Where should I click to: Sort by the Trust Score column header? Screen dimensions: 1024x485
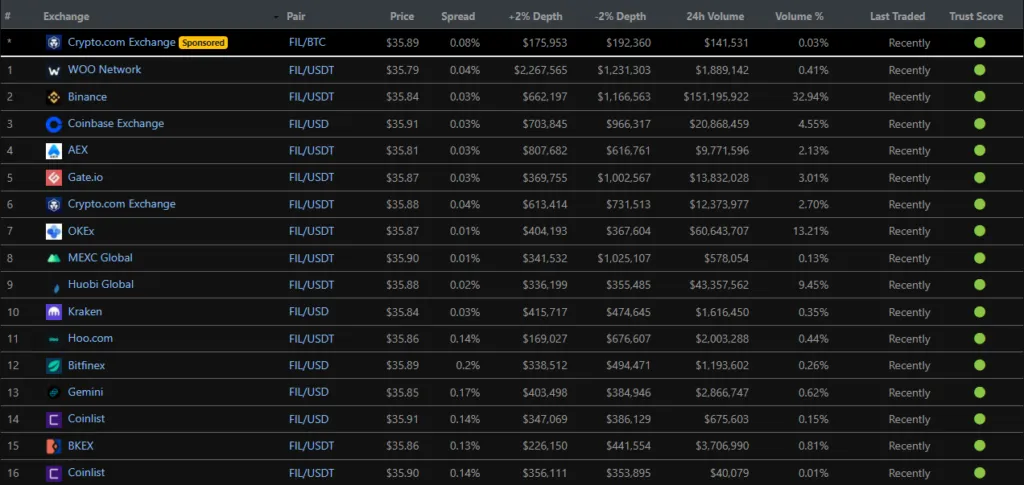(976, 16)
